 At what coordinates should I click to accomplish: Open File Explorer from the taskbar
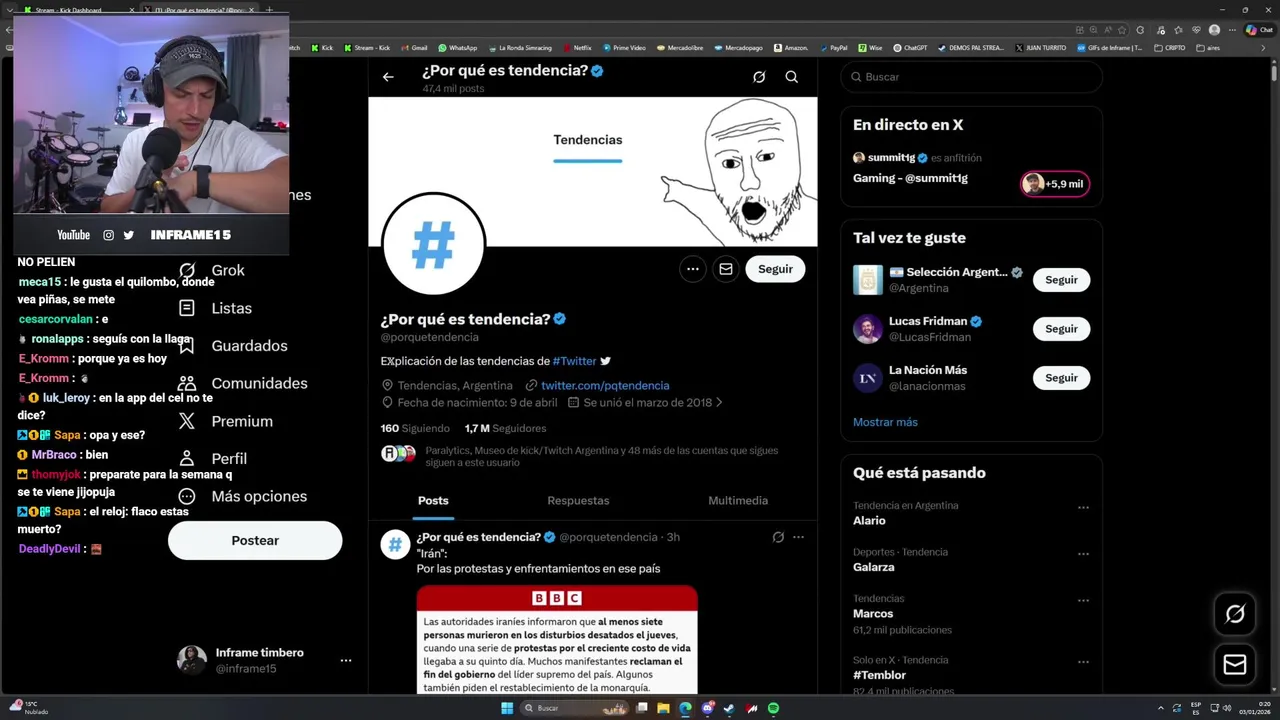[663, 708]
